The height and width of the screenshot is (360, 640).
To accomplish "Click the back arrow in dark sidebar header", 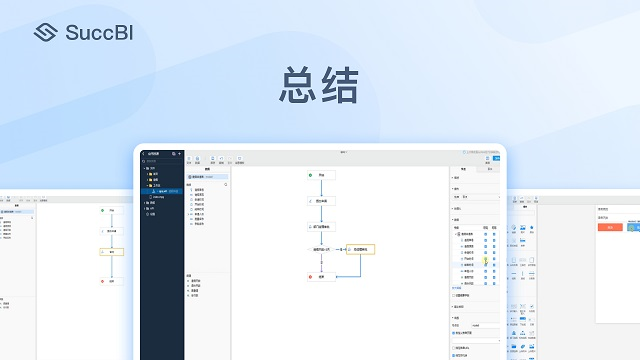I will click(x=143, y=154).
